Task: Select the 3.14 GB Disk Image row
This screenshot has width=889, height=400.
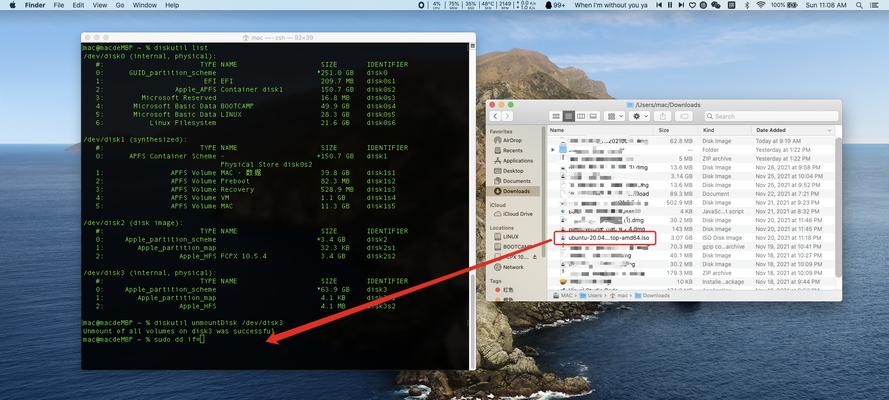Action: 692,176
